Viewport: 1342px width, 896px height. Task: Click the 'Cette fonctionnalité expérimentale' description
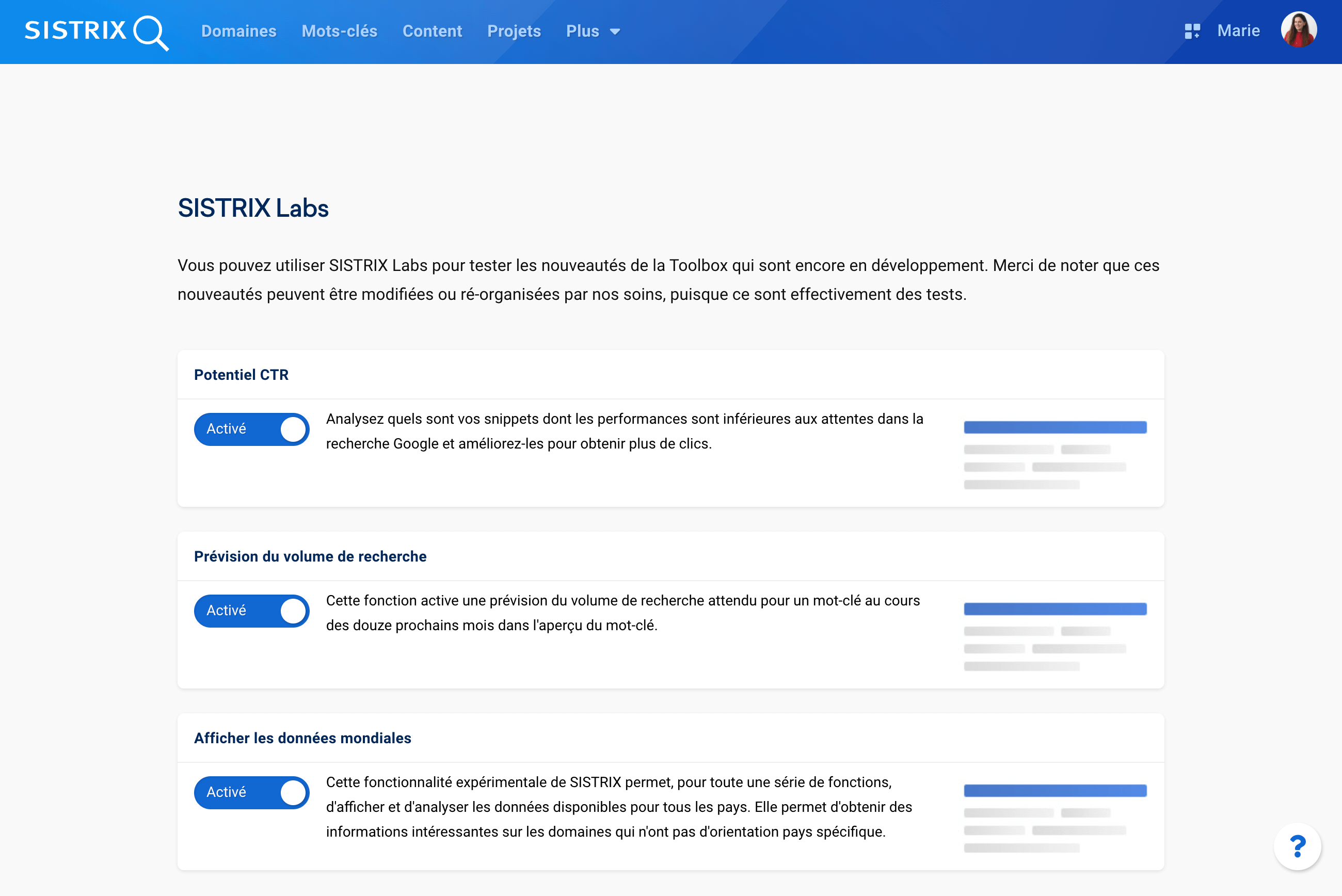pyautogui.click(x=619, y=807)
